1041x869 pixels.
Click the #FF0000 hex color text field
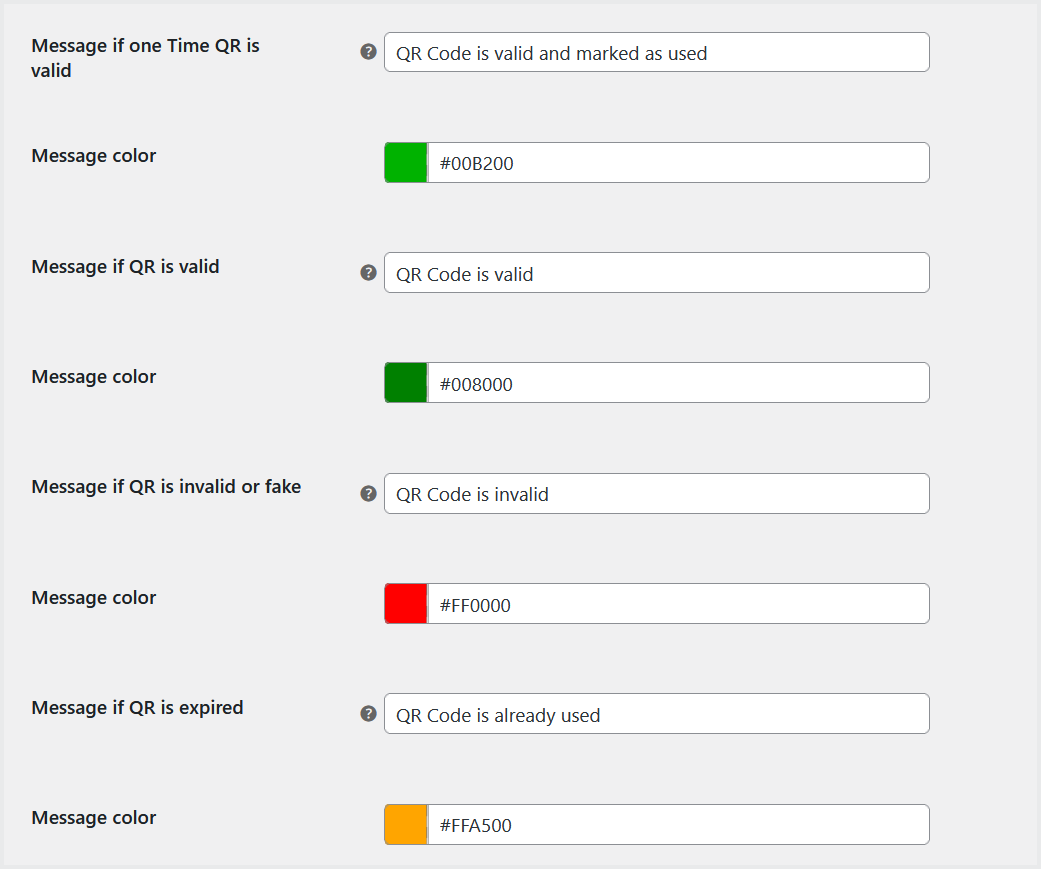pos(678,604)
